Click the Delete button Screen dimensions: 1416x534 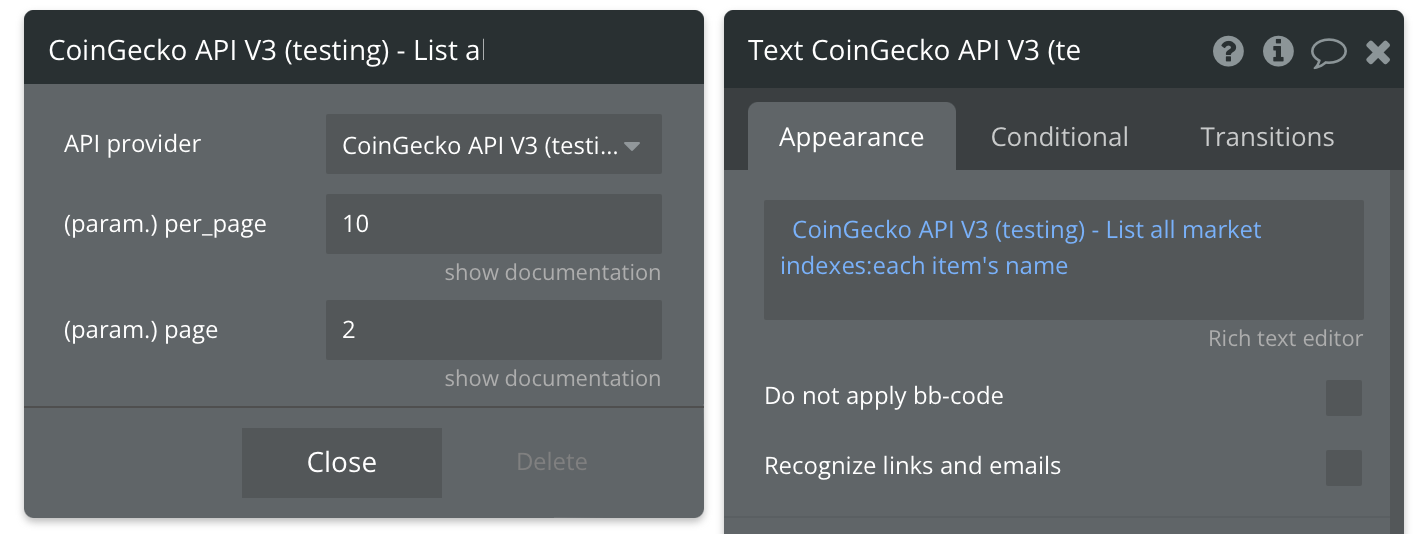point(552,462)
